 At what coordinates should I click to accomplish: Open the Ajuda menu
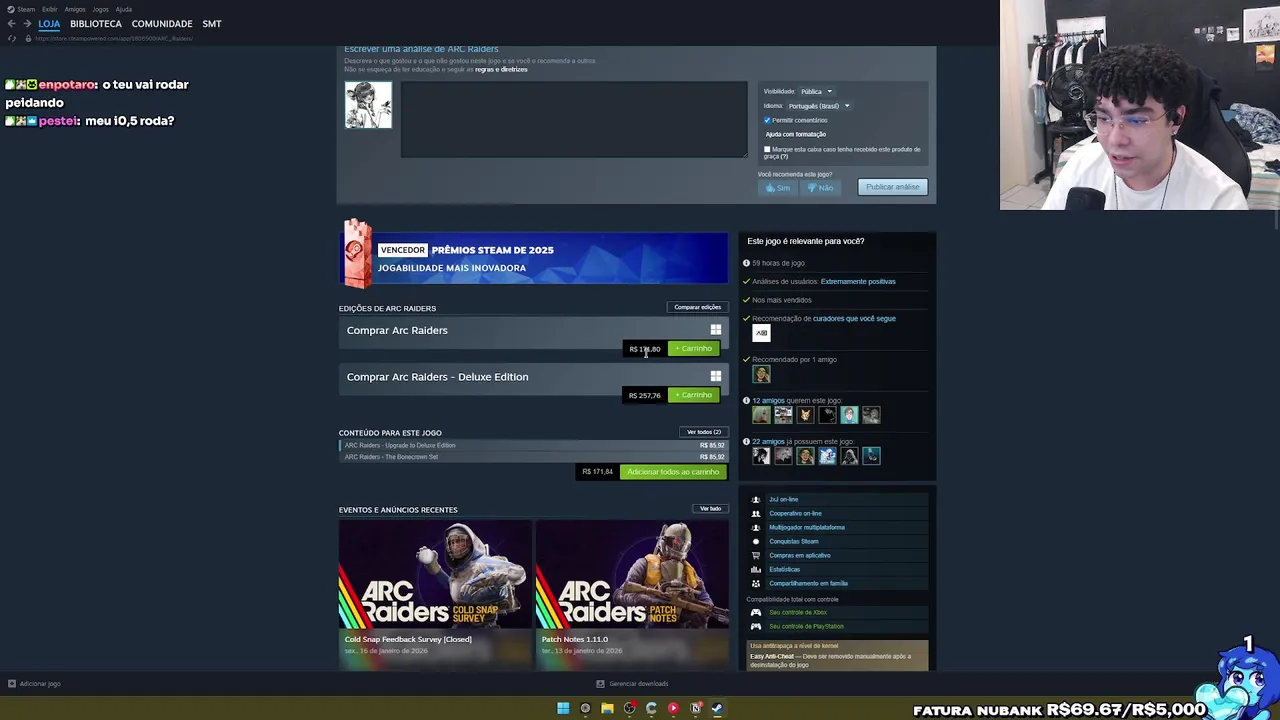[x=123, y=9]
